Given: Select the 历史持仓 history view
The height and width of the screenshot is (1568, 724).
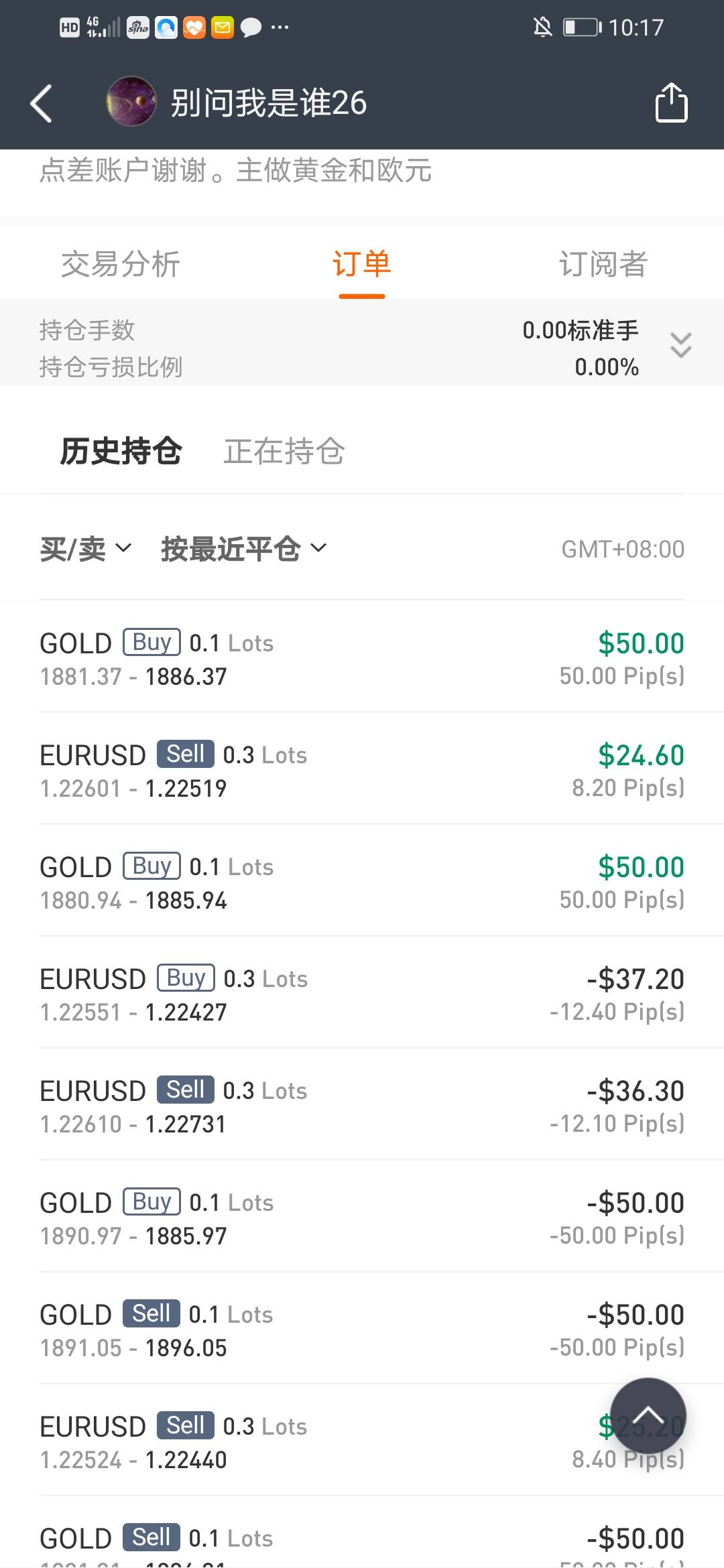Looking at the screenshot, I should pyautogui.click(x=121, y=451).
